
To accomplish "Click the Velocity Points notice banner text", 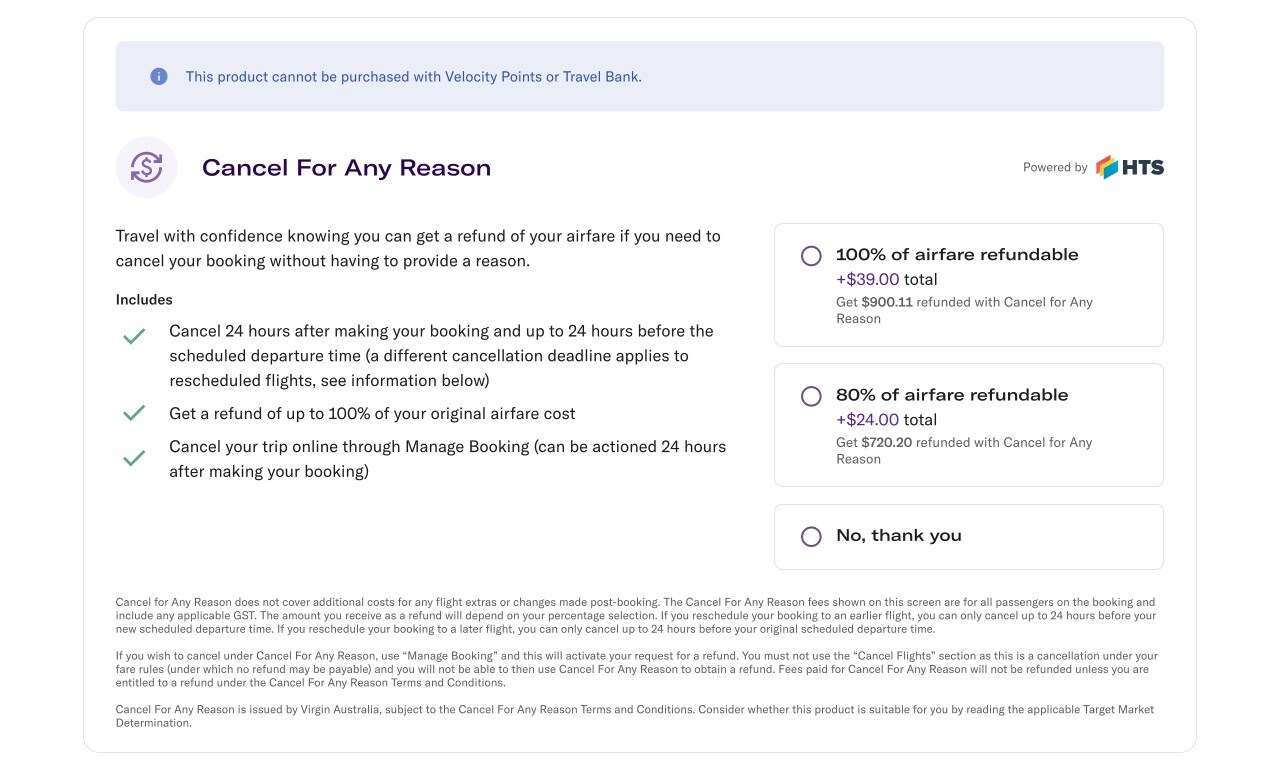I will coord(413,77).
